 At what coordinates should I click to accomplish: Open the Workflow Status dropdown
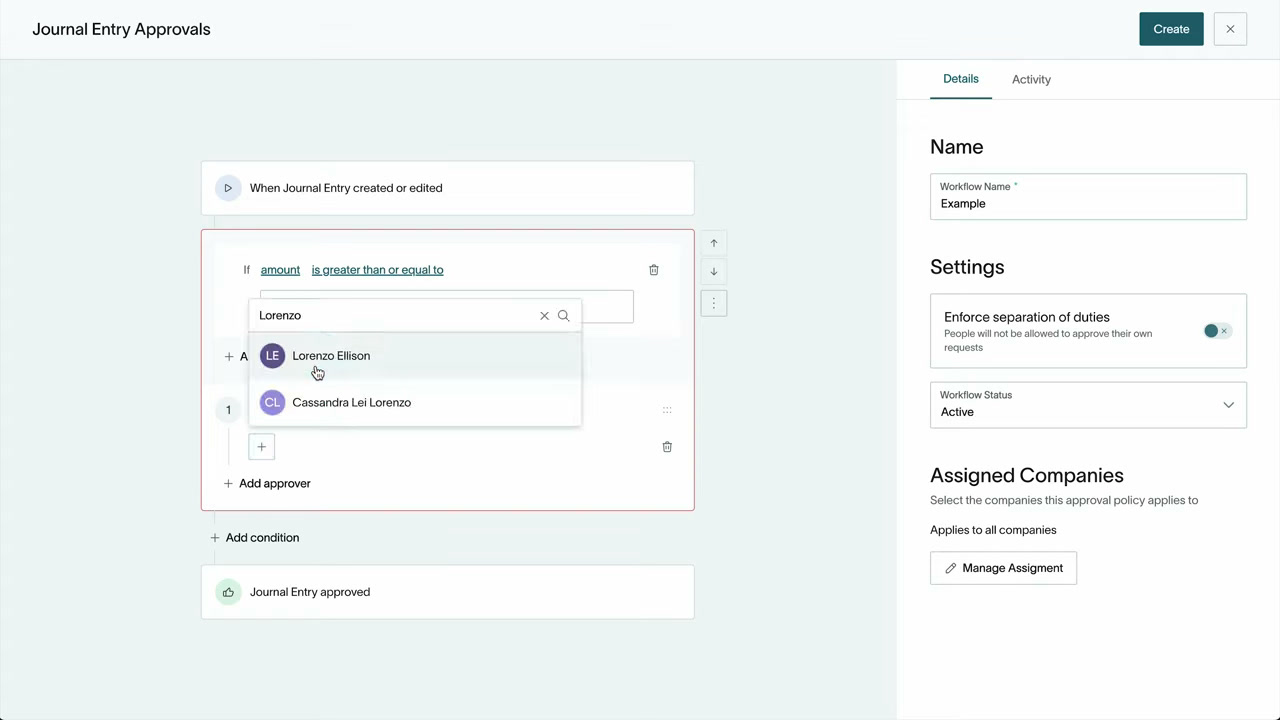1088,404
